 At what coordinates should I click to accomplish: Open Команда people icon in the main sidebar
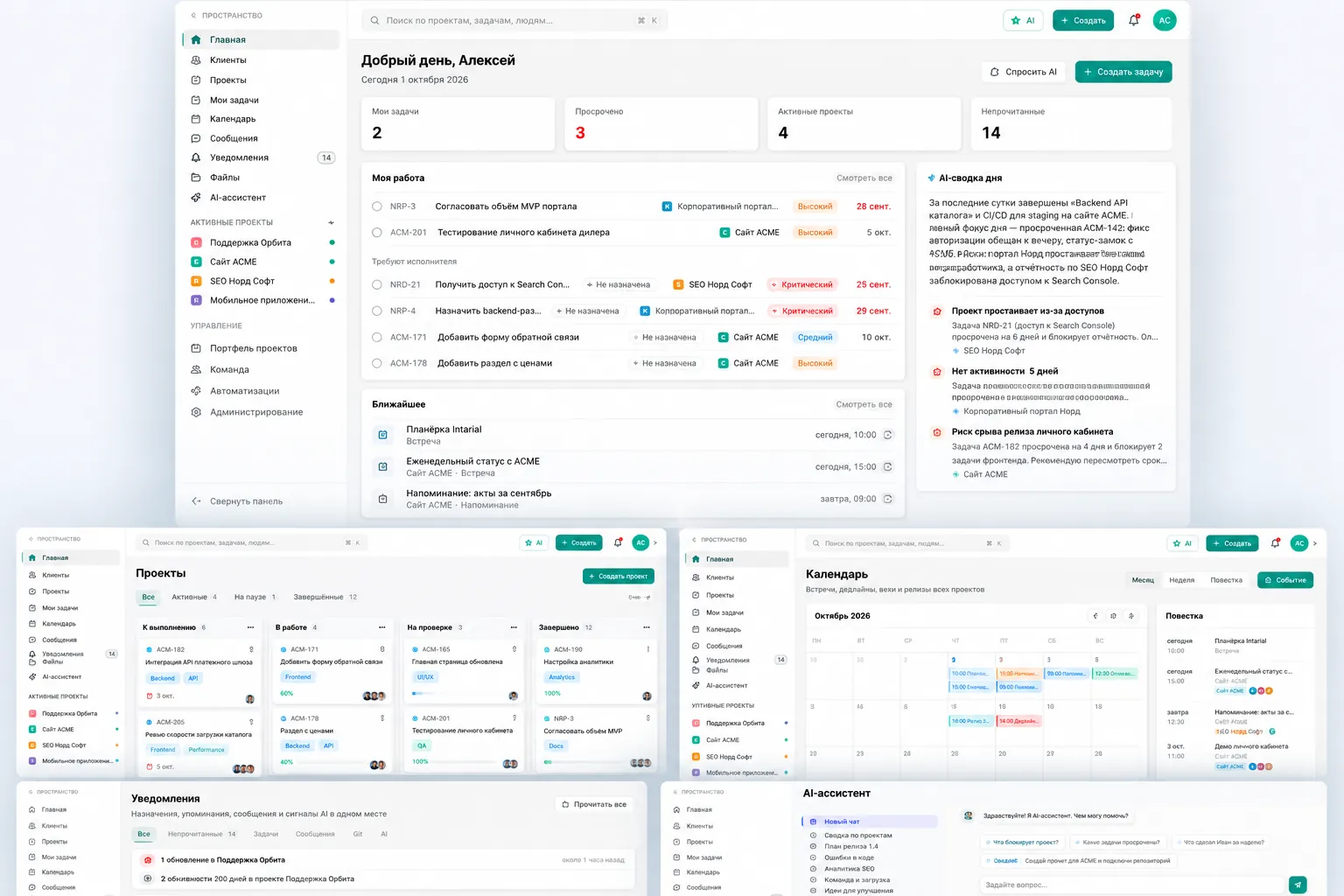pyautogui.click(x=196, y=369)
